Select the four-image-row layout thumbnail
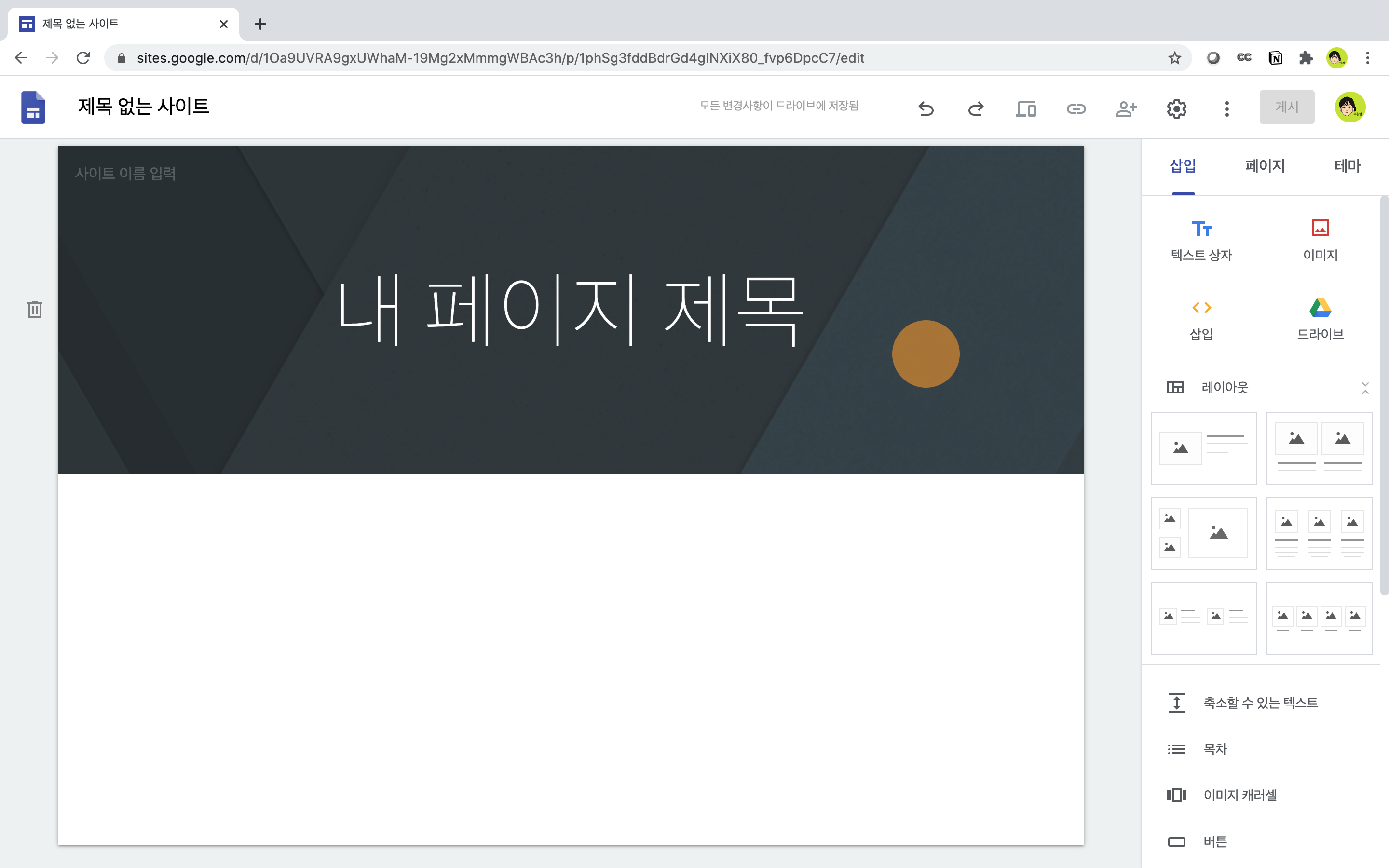Image resolution: width=1389 pixels, height=868 pixels. [x=1319, y=618]
